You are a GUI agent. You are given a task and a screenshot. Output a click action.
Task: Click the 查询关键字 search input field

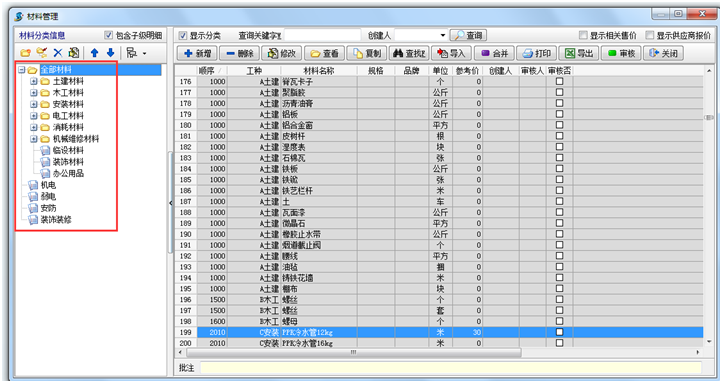[322, 35]
